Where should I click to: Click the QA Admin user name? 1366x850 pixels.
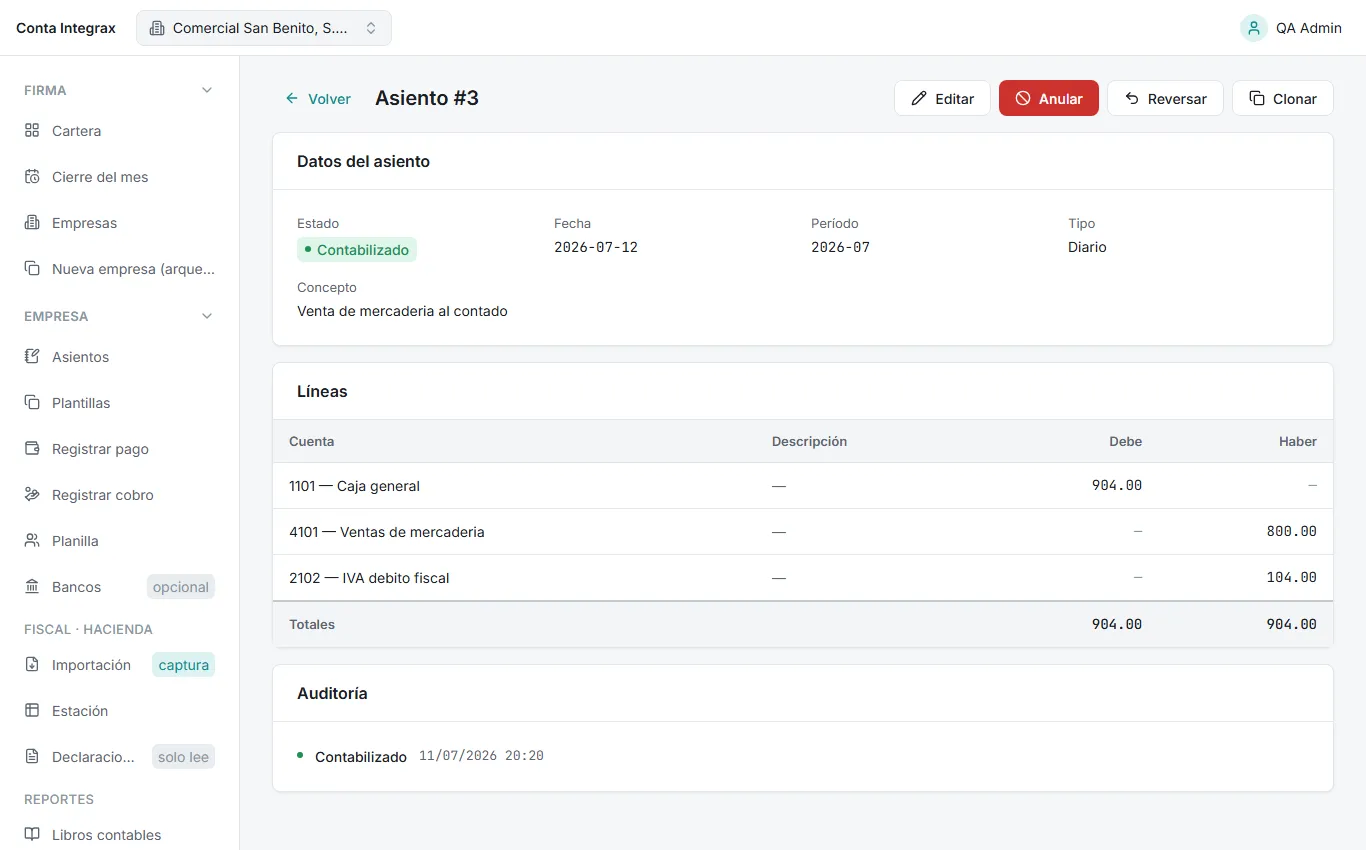[1309, 28]
